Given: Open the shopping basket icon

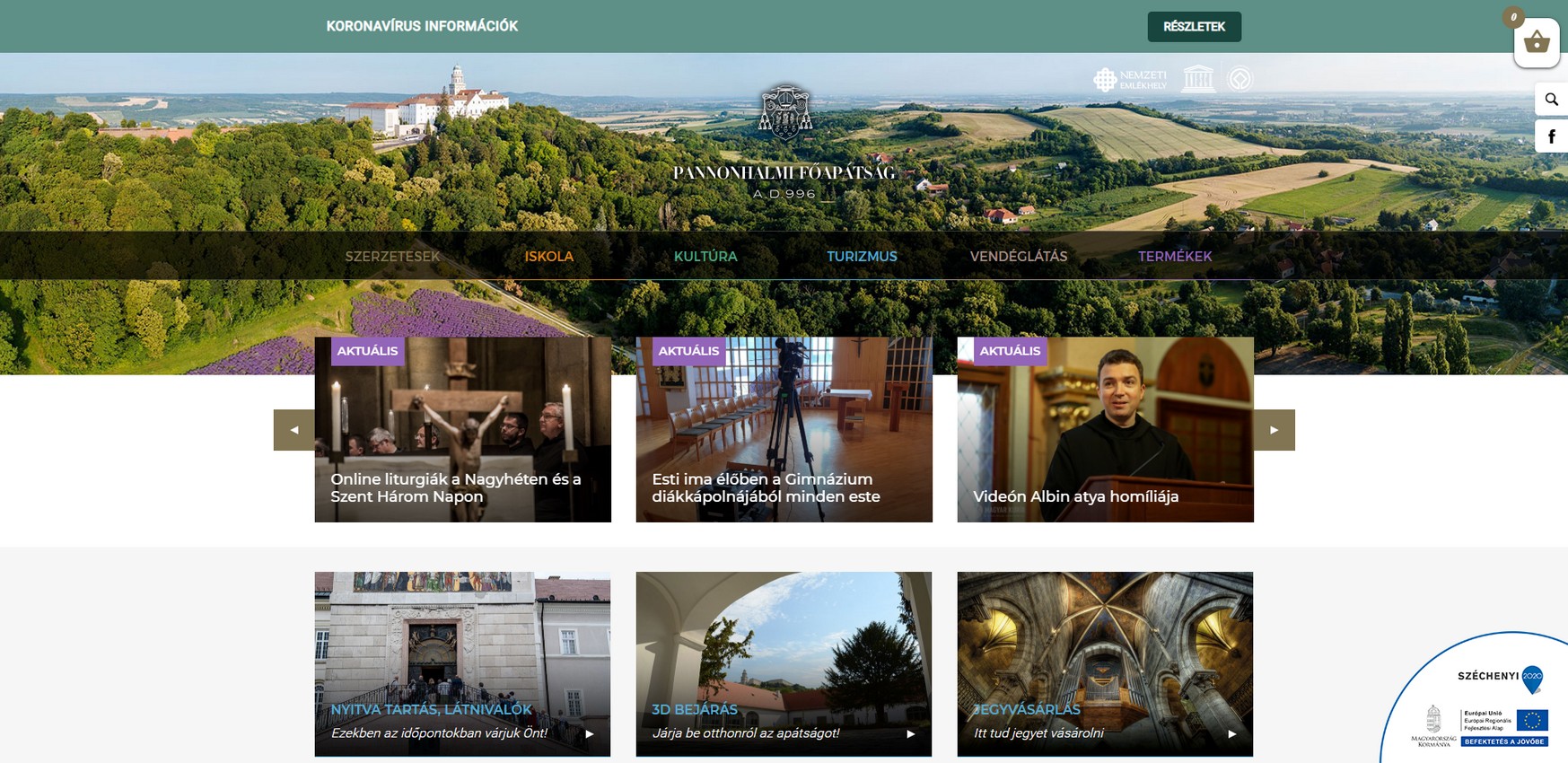Looking at the screenshot, I should [x=1537, y=42].
